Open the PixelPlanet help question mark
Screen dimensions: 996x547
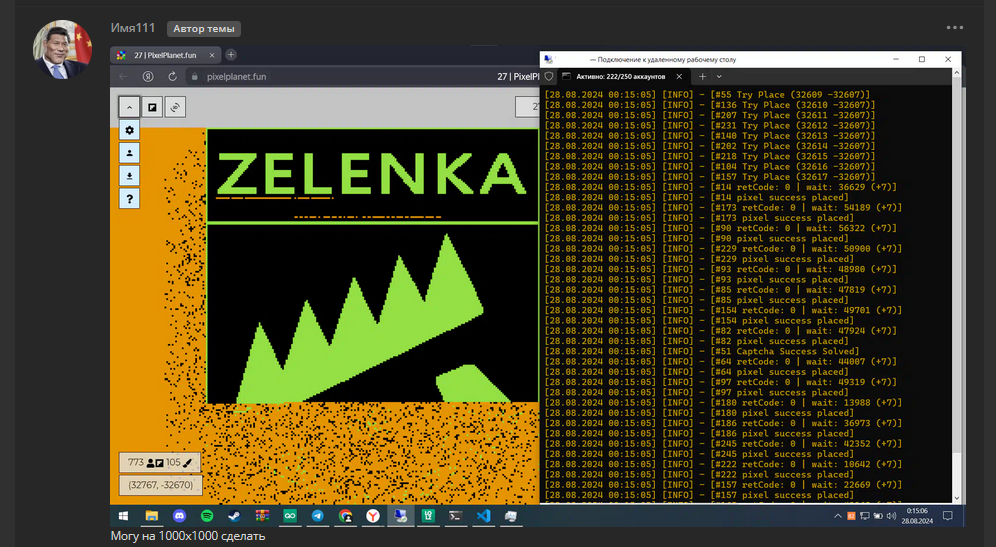(x=129, y=199)
